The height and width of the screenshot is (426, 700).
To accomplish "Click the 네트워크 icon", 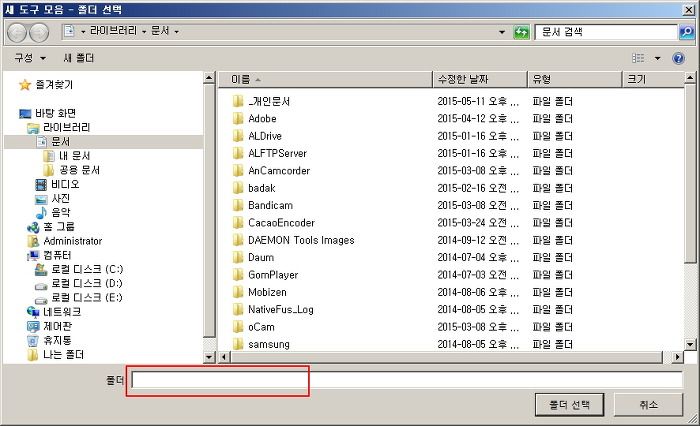I will point(33,312).
